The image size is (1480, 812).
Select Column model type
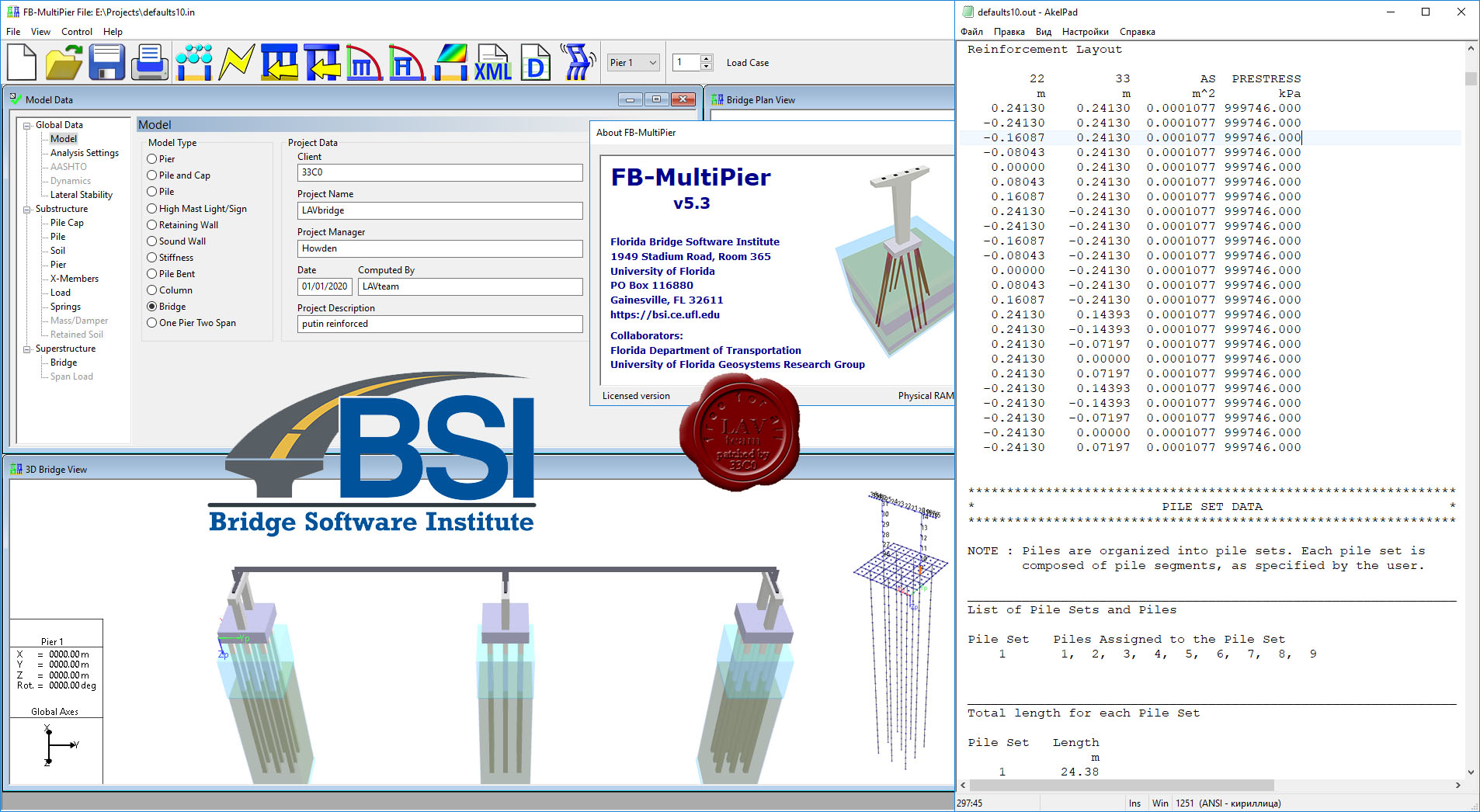click(152, 290)
